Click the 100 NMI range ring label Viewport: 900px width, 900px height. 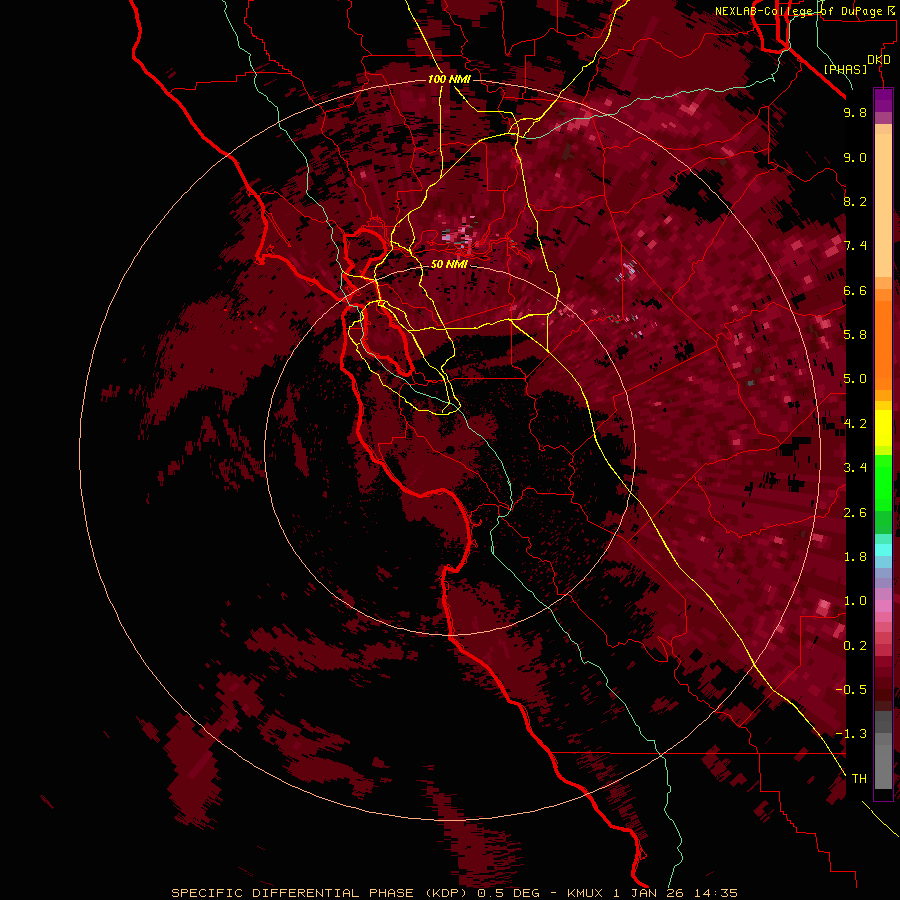pos(449,79)
